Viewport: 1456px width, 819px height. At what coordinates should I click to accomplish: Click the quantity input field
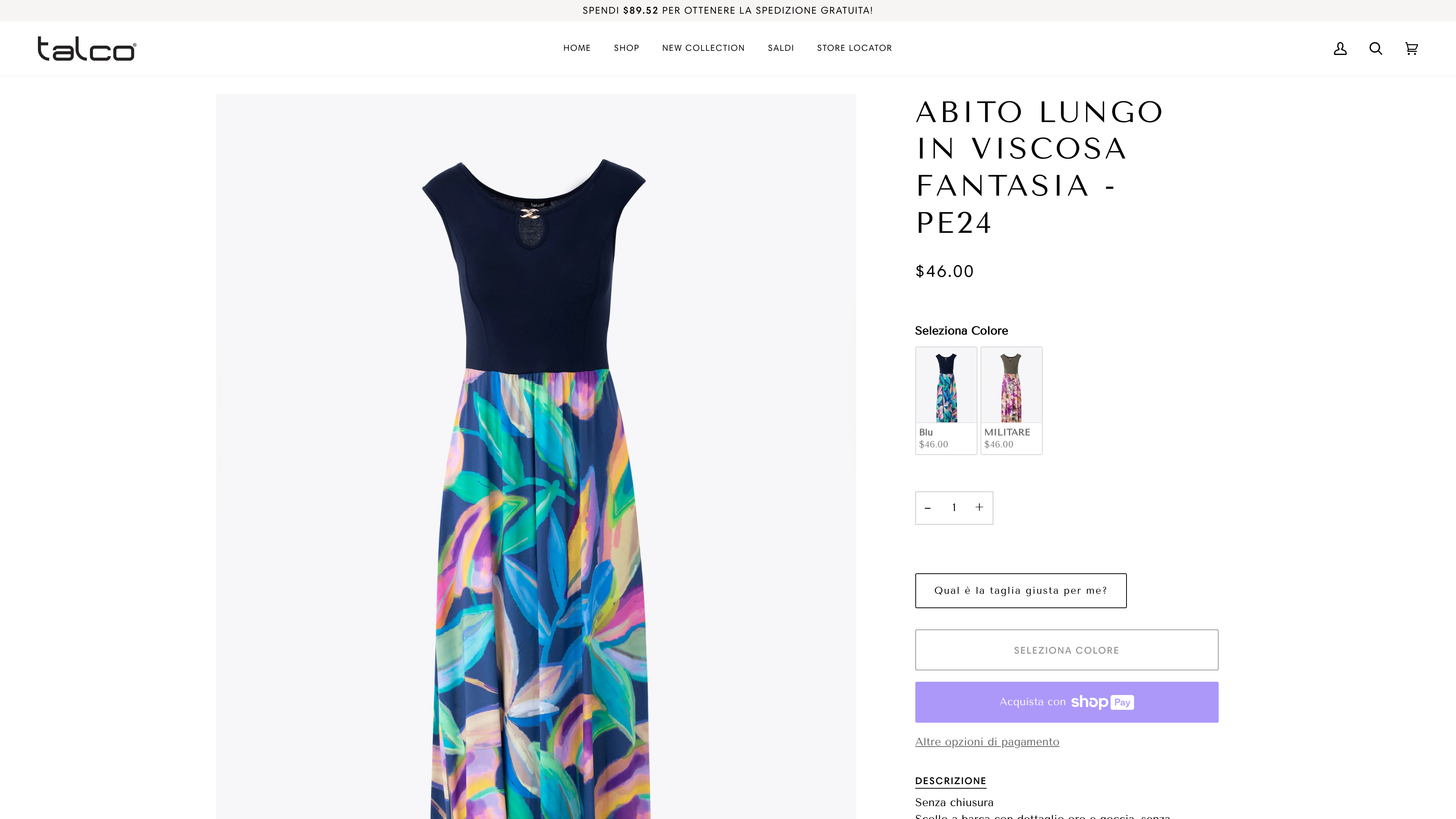point(954,508)
